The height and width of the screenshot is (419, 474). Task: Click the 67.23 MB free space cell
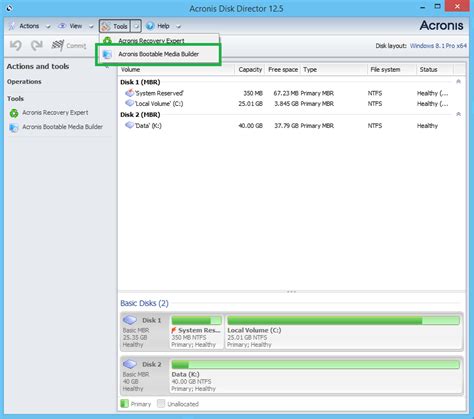pos(286,93)
